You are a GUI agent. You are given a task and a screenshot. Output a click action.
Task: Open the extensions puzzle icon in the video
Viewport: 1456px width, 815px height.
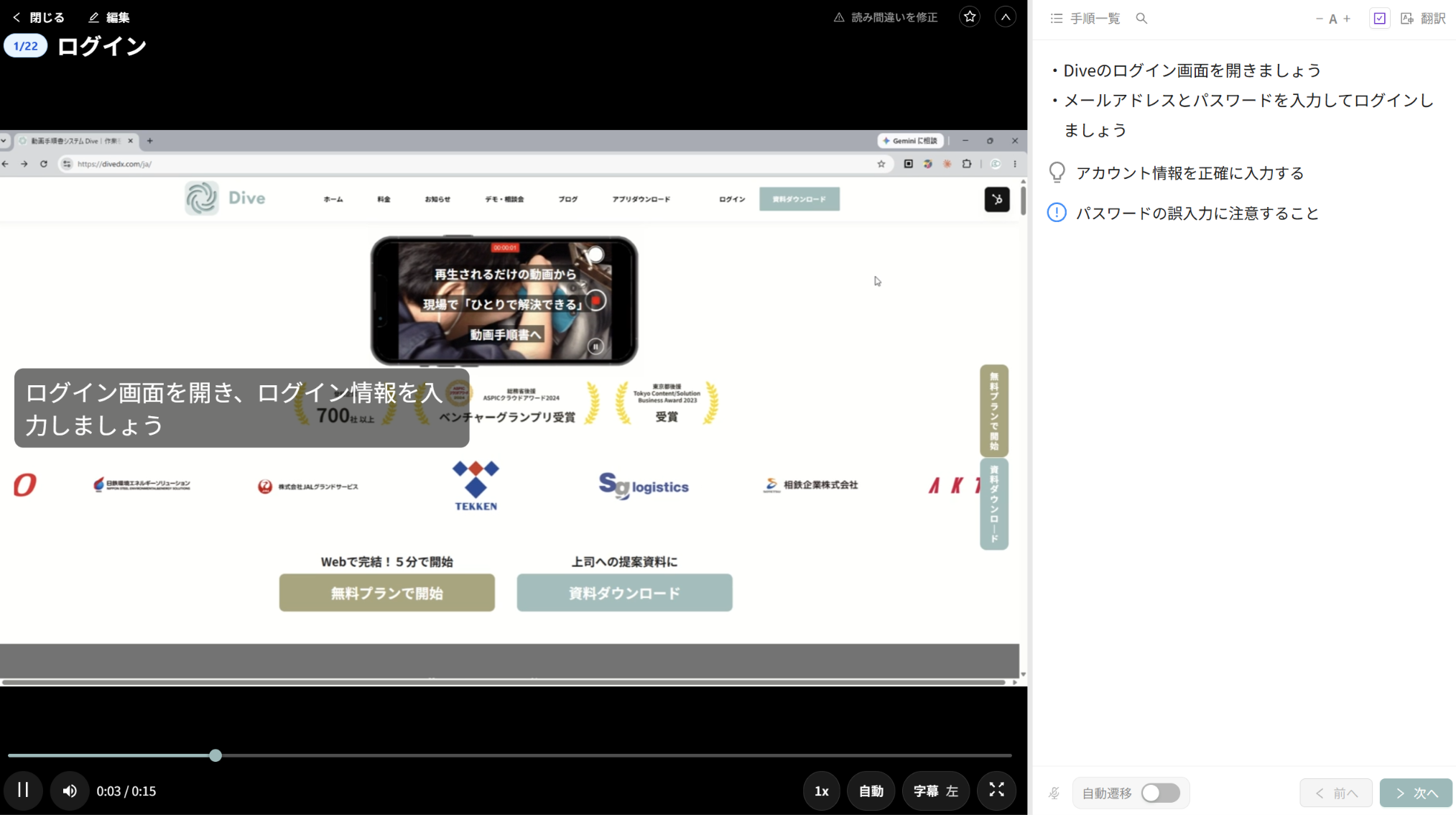click(967, 164)
